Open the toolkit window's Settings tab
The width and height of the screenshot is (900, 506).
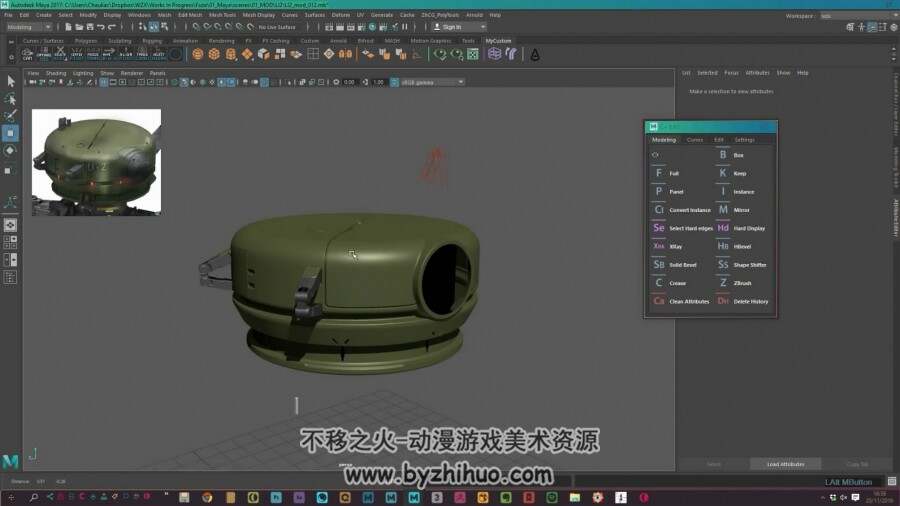(744, 139)
